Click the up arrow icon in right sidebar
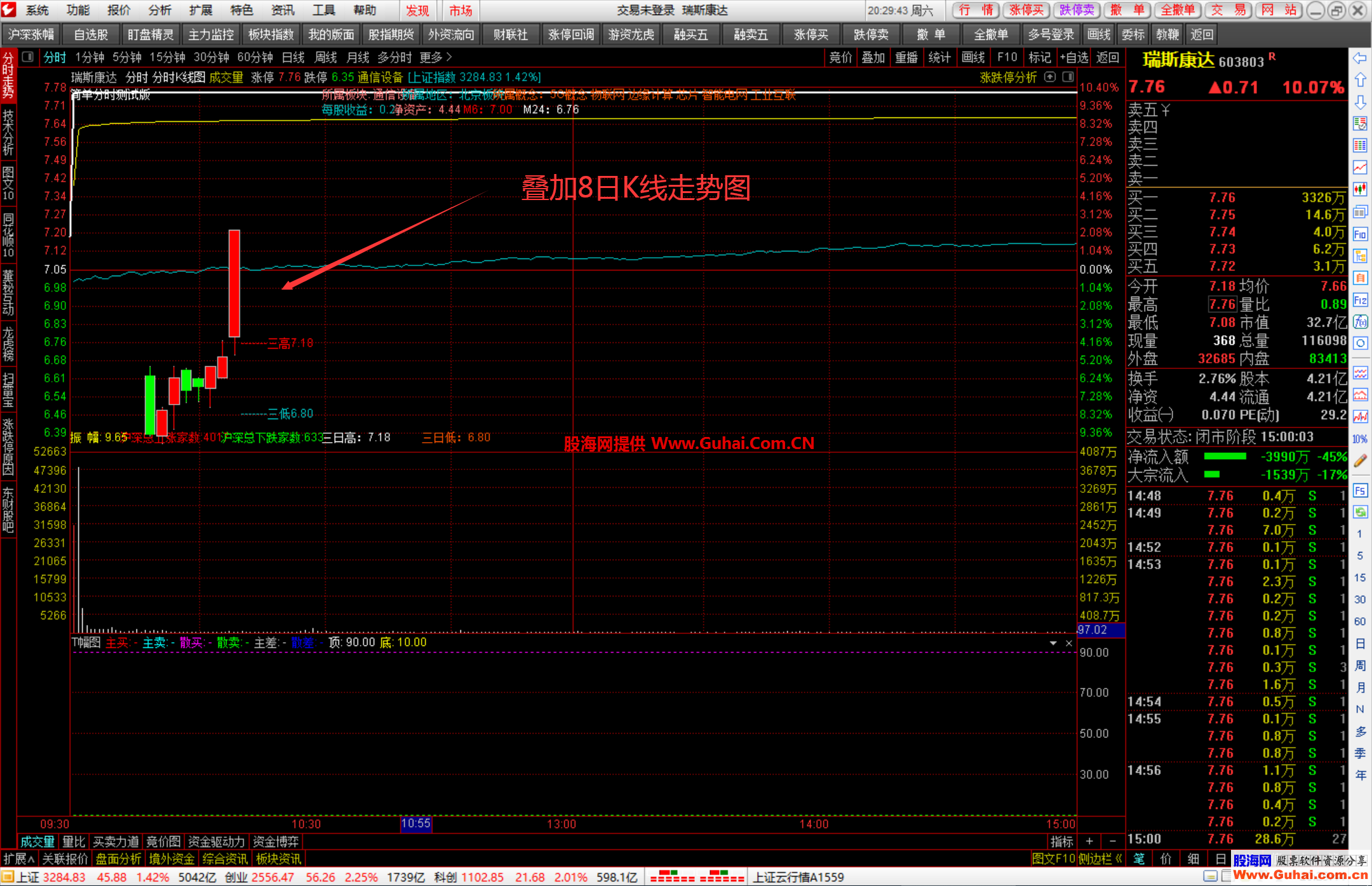Image resolution: width=1372 pixels, height=886 pixels. click(x=1359, y=80)
